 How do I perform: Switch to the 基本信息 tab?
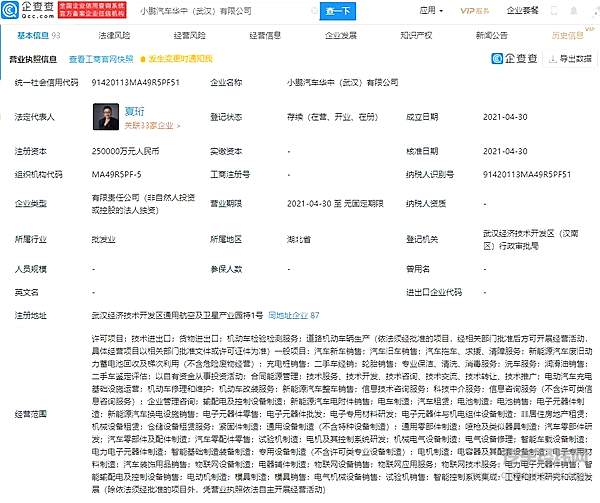(x=38, y=35)
